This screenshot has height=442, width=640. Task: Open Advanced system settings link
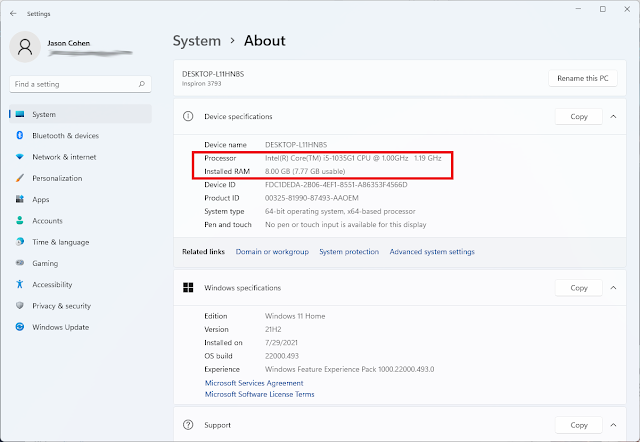[x=432, y=251]
